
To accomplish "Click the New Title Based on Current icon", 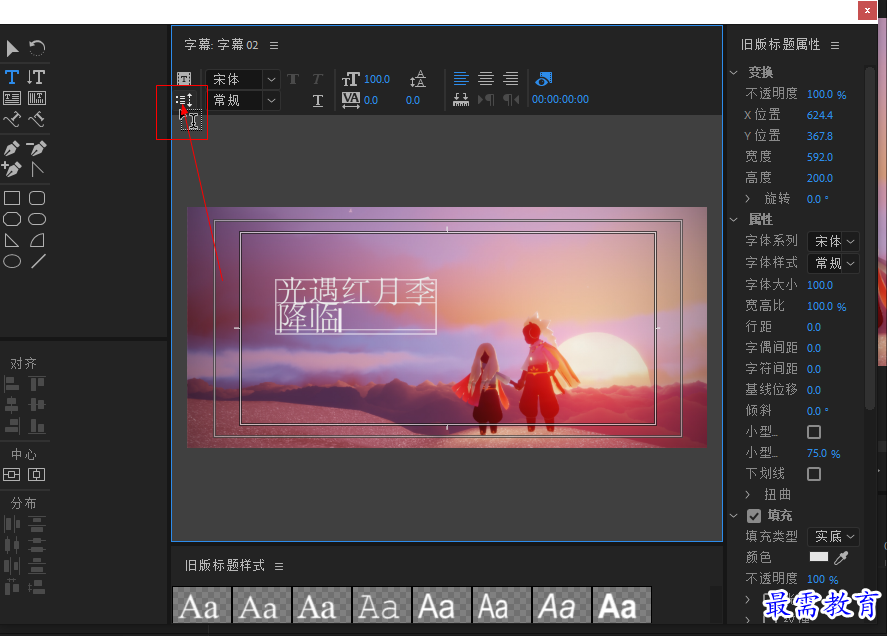I will coord(184,79).
